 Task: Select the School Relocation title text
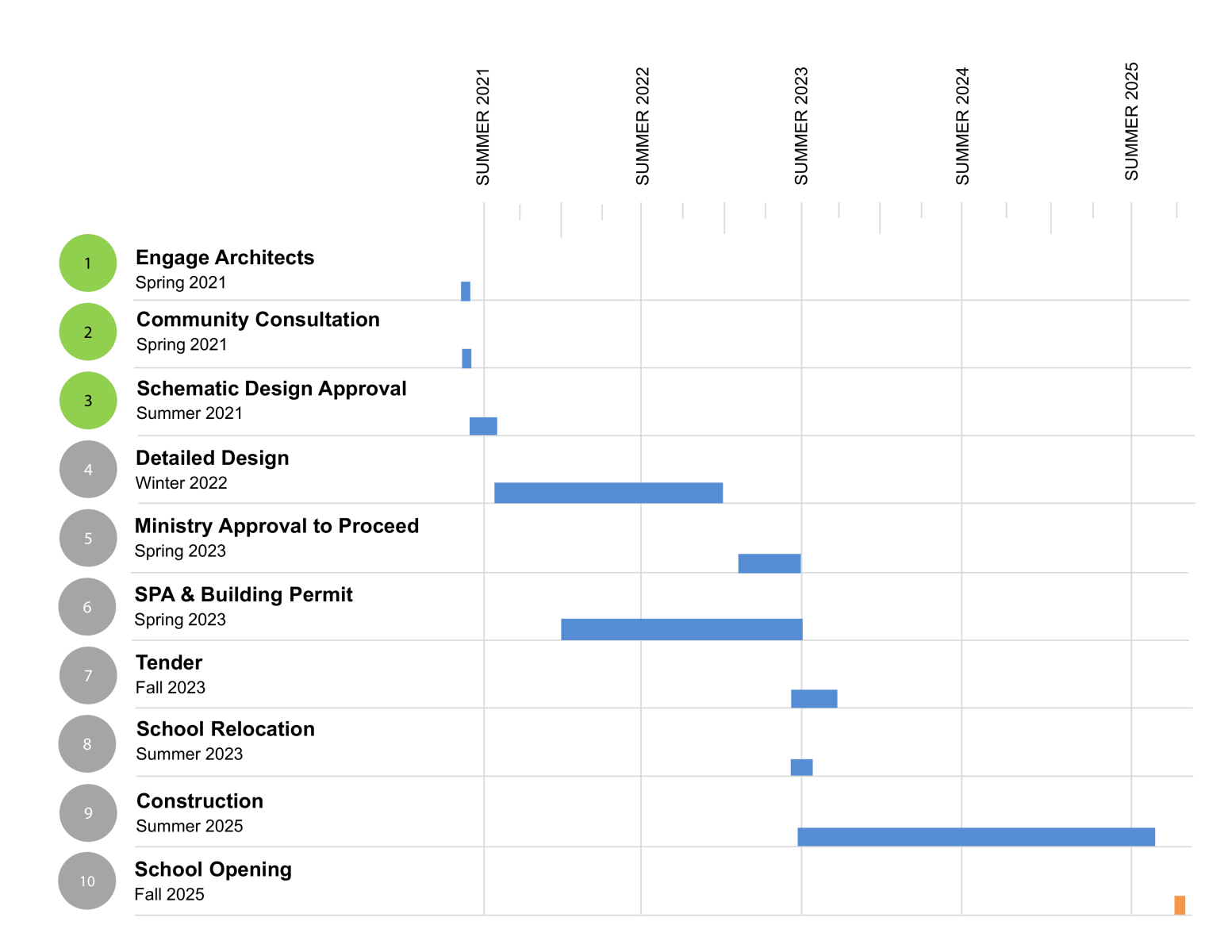pyautogui.click(x=225, y=729)
